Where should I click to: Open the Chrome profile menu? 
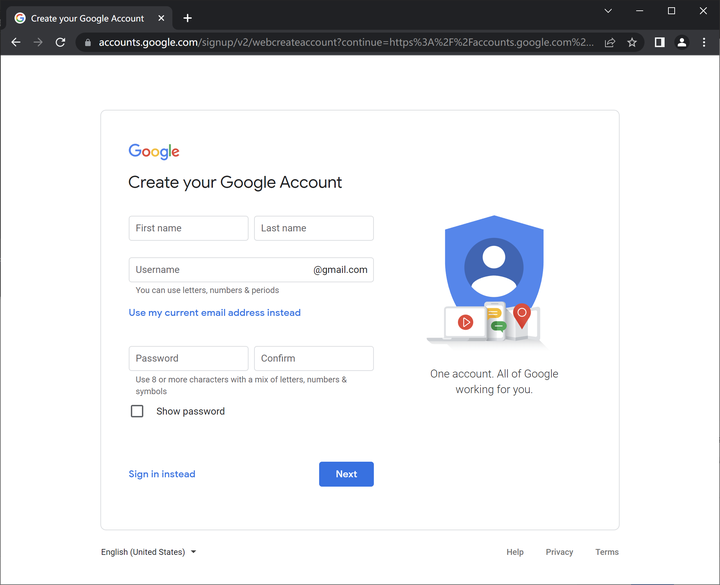click(x=682, y=42)
